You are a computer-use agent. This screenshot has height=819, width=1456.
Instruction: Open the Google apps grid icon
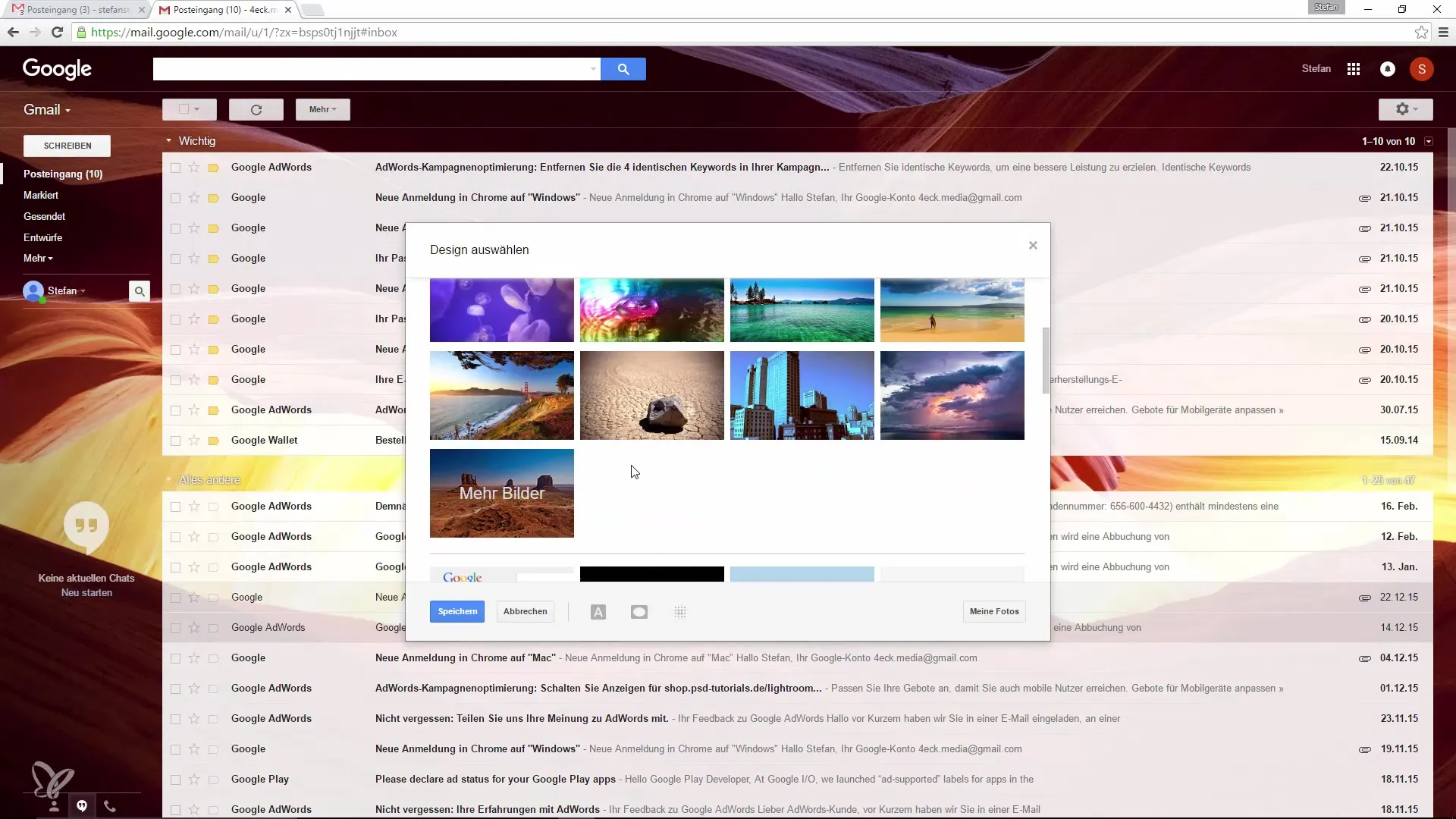coord(1353,69)
